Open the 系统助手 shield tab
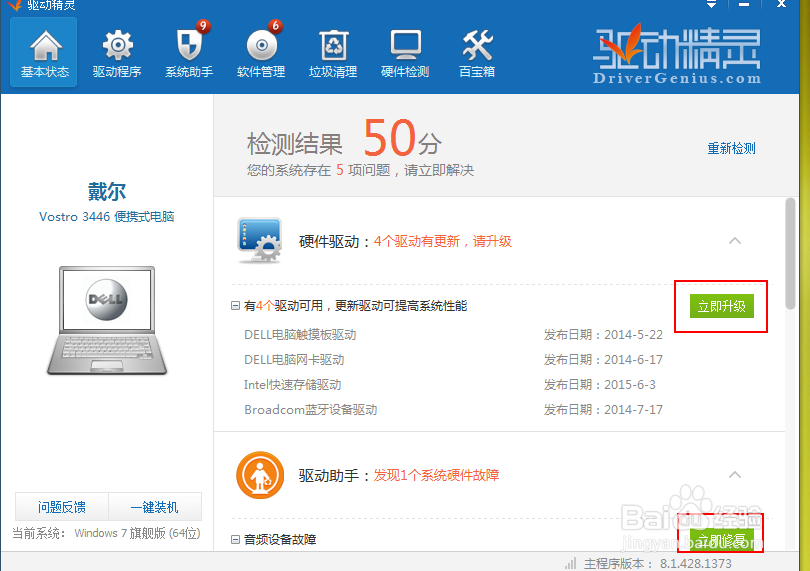The width and height of the screenshot is (810, 571). pos(189,52)
